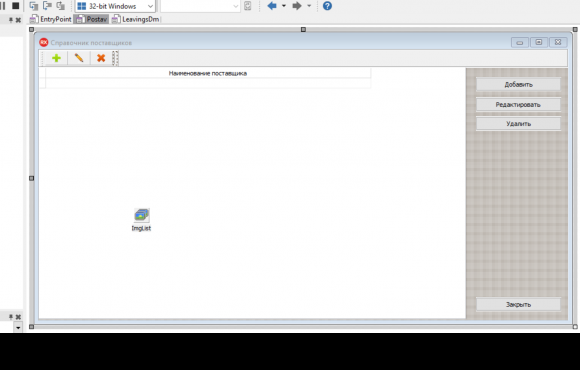The width and height of the screenshot is (580, 370).
Task: Open the 32-bit Windows platform dropdown
Action: (115, 6)
